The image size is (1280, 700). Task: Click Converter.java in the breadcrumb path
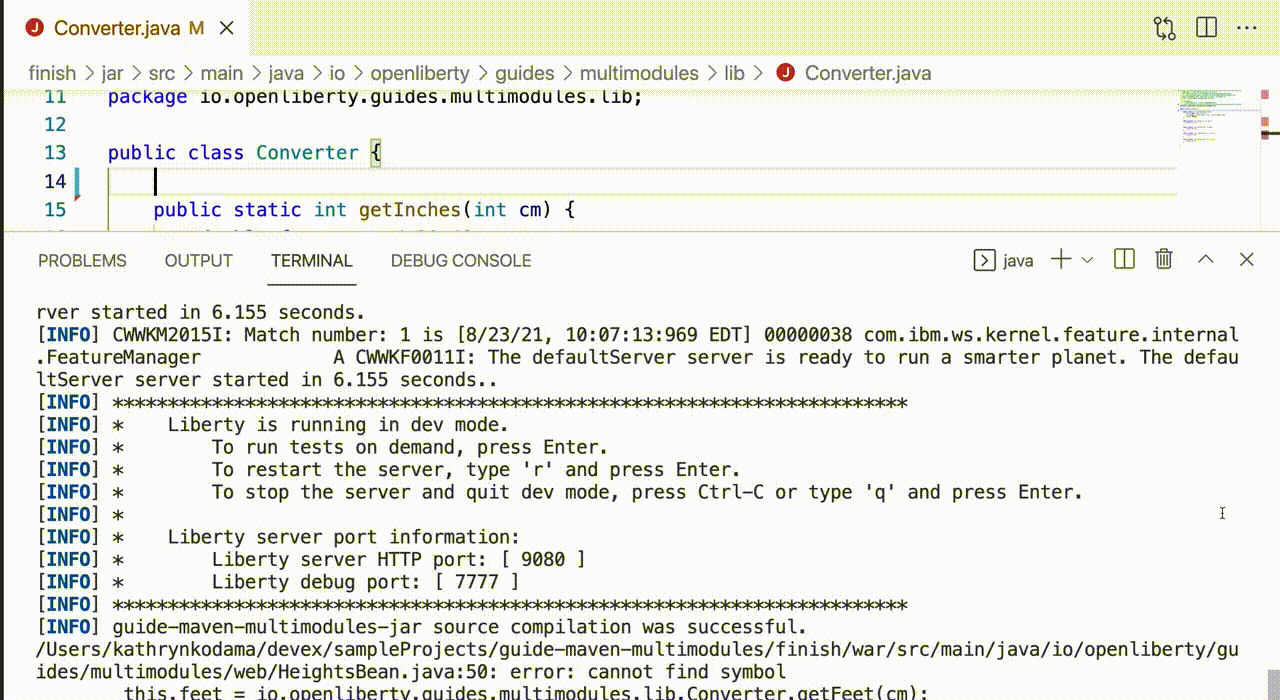(x=867, y=73)
